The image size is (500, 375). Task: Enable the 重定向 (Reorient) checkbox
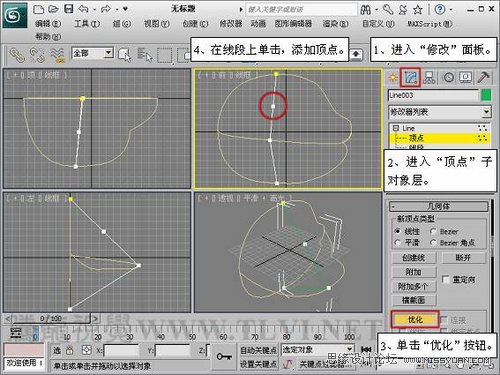tap(445, 279)
